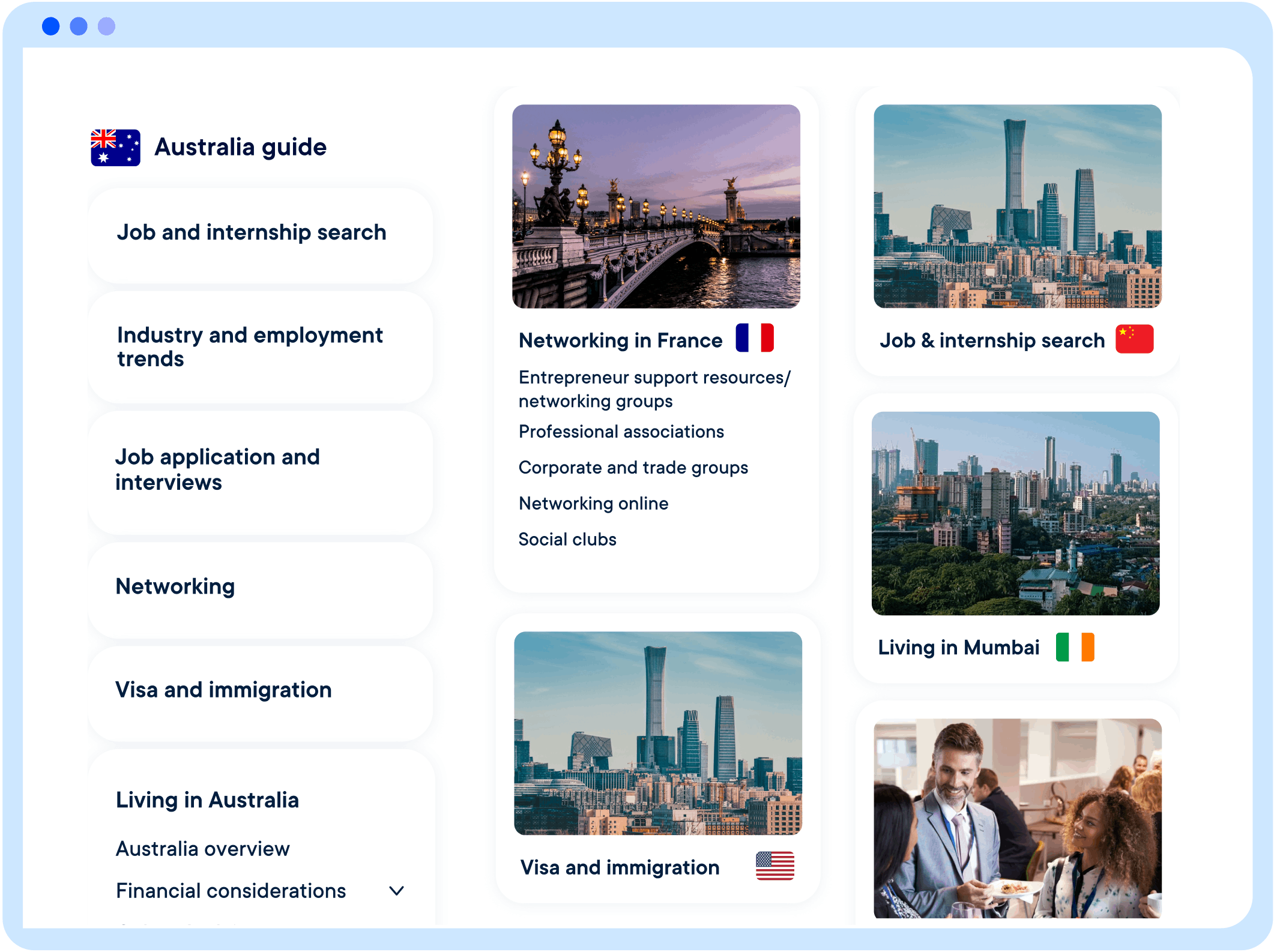This screenshot has width=1274, height=952.
Task: Open the Beijing skyline photo above Job & internship search
Action: (x=1018, y=206)
